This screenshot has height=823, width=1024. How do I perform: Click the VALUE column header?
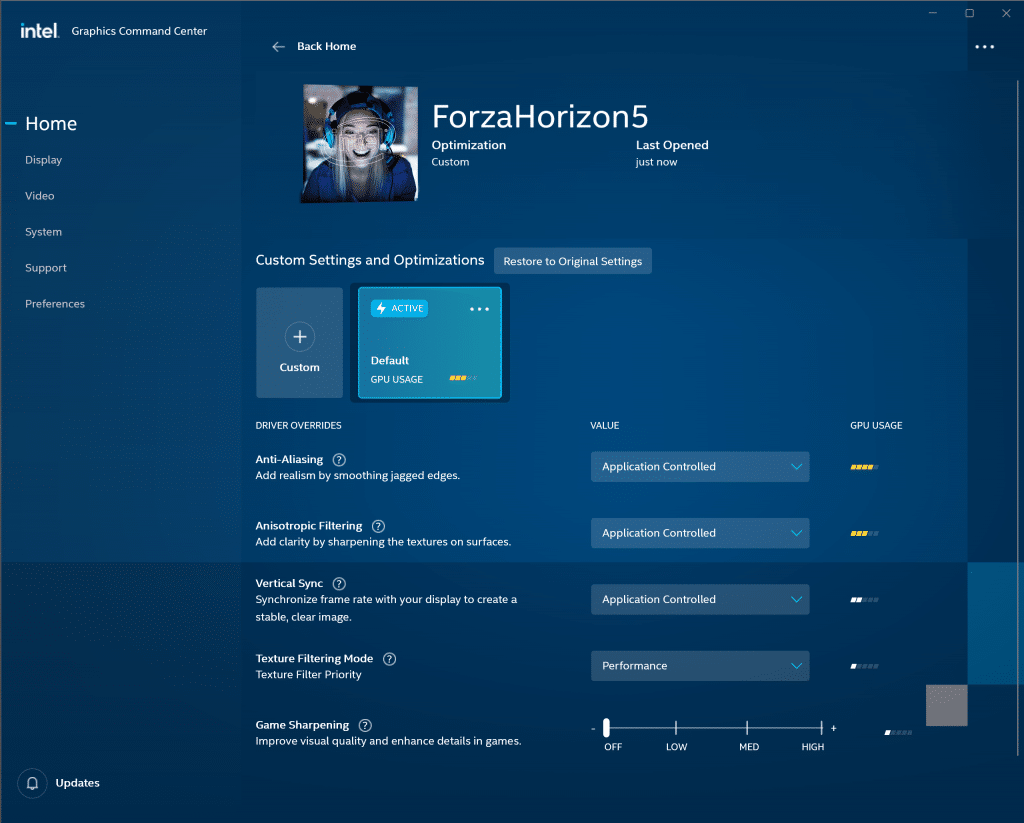(605, 426)
